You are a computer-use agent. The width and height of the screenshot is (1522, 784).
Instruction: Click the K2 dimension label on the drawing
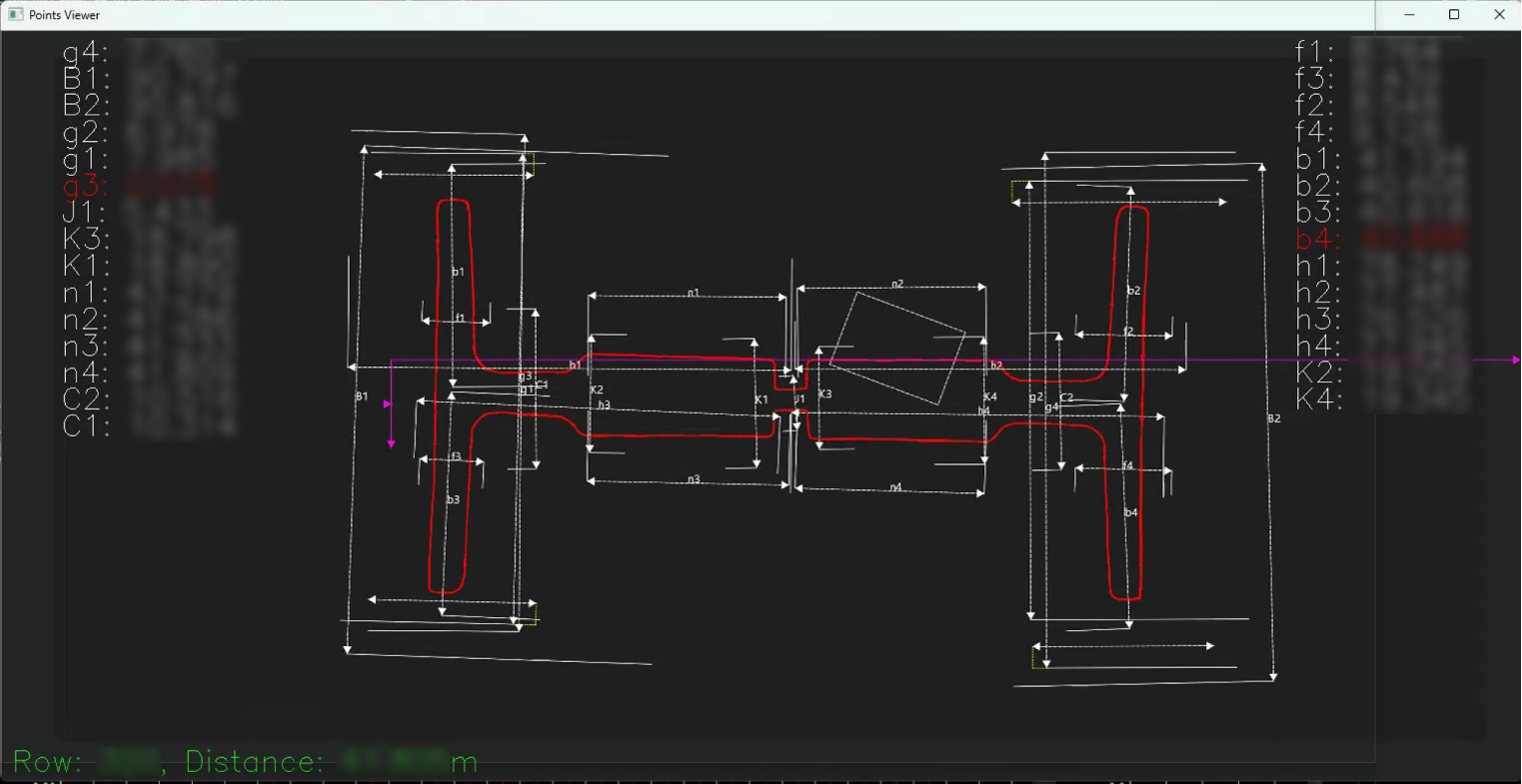point(597,391)
